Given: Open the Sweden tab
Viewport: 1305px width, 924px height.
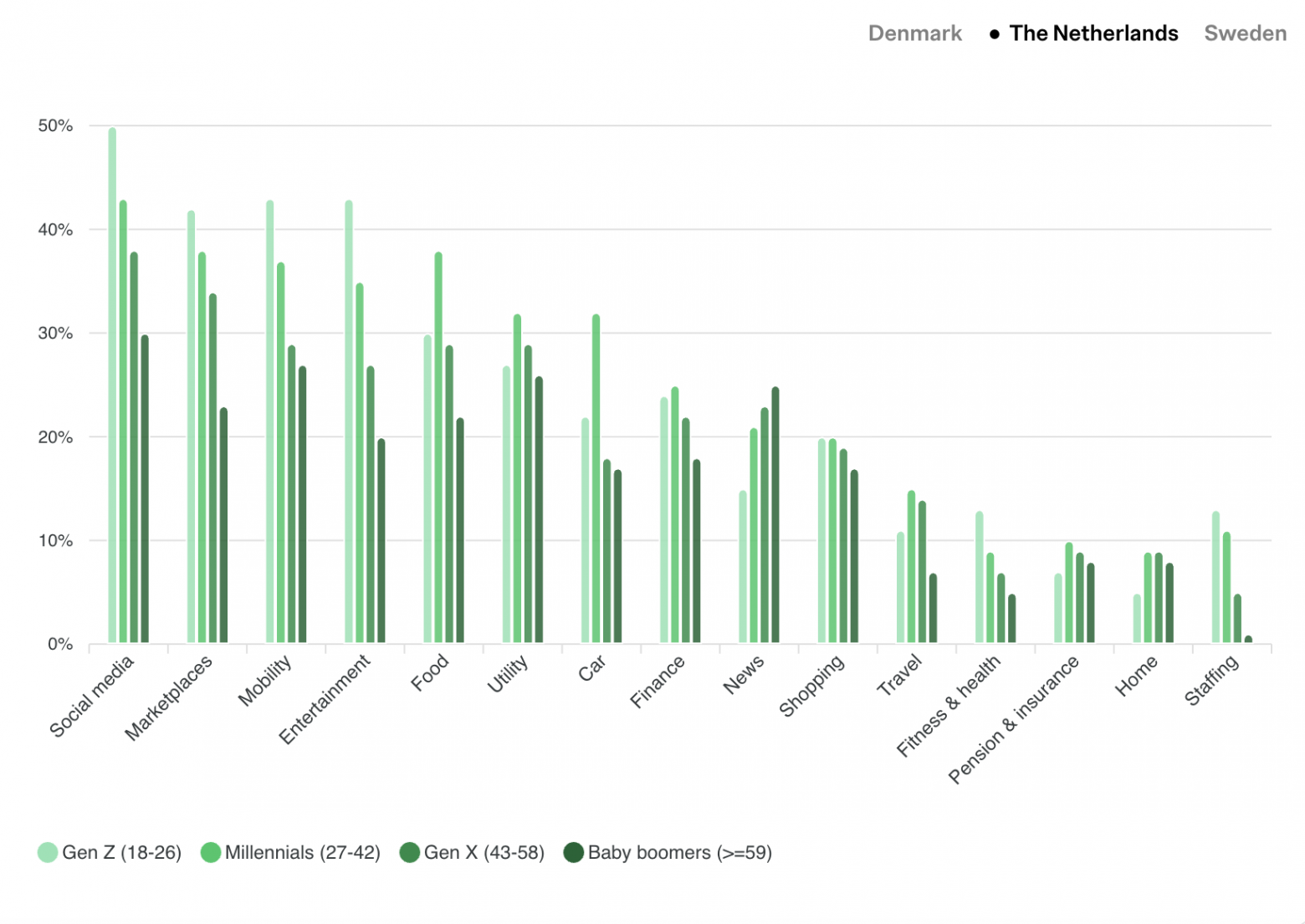Looking at the screenshot, I should click(x=1245, y=33).
